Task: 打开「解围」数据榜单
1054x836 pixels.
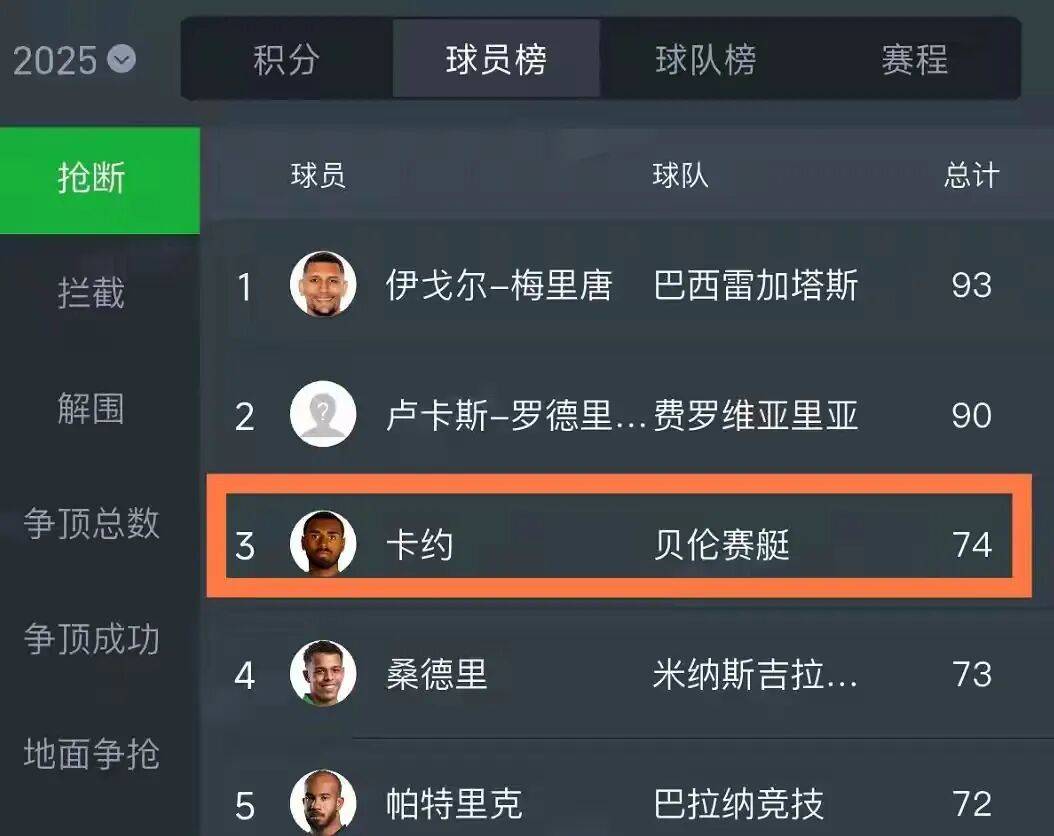Action: coord(90,410)
